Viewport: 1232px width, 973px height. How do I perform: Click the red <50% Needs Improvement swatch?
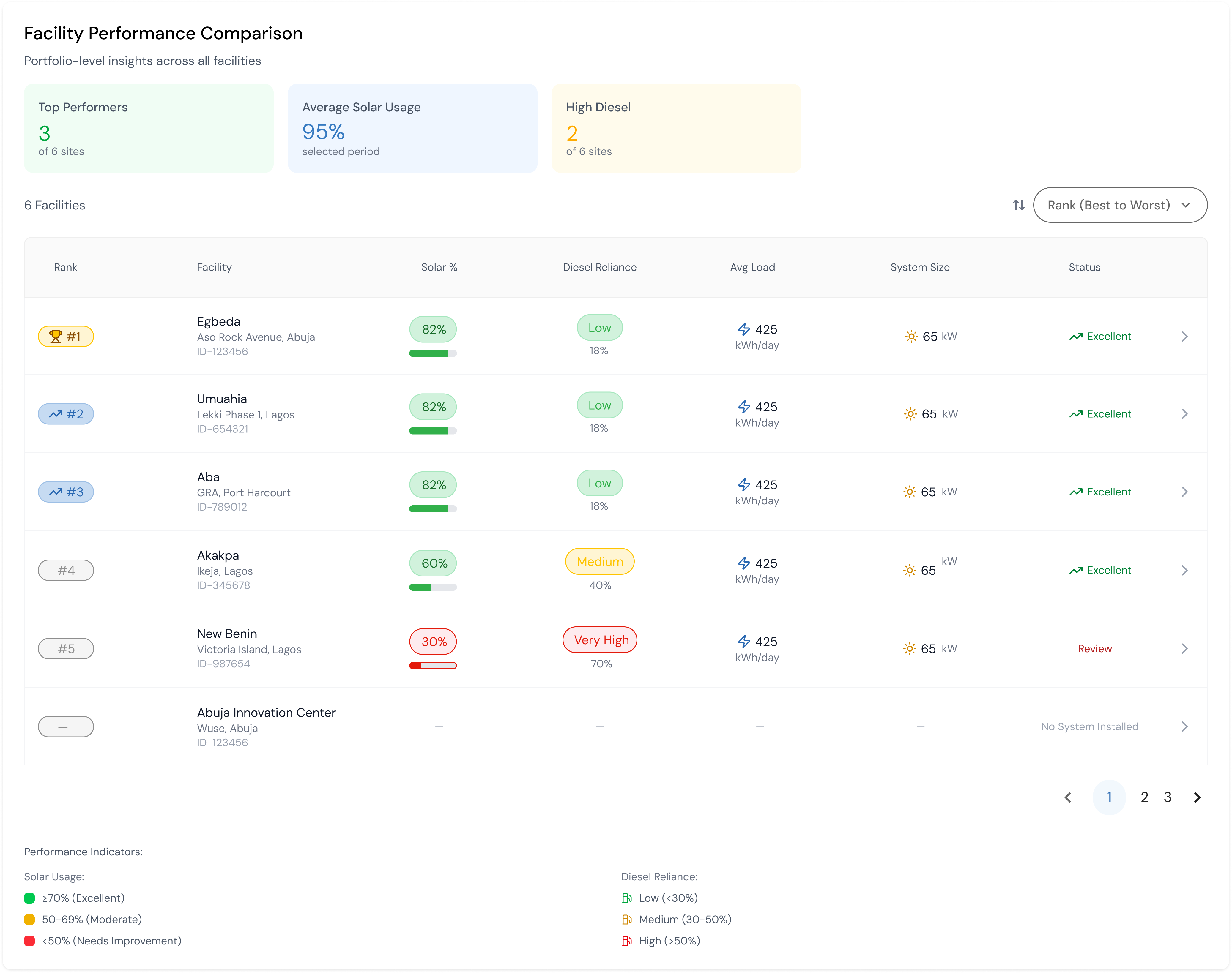coord(30,941)
